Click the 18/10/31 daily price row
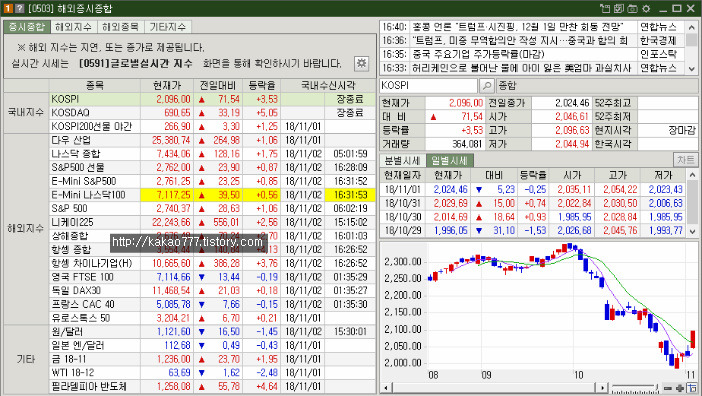The width and height of the screenshot is (702, 396). pos(533,203)
